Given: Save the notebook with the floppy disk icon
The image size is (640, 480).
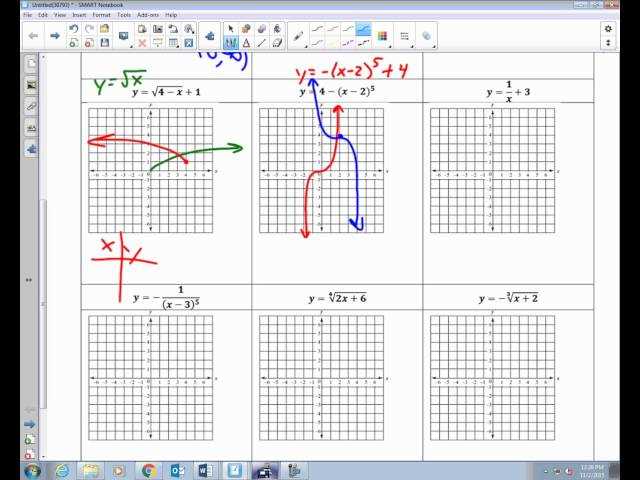Looking at the screenshot, I should click(104, 43).
